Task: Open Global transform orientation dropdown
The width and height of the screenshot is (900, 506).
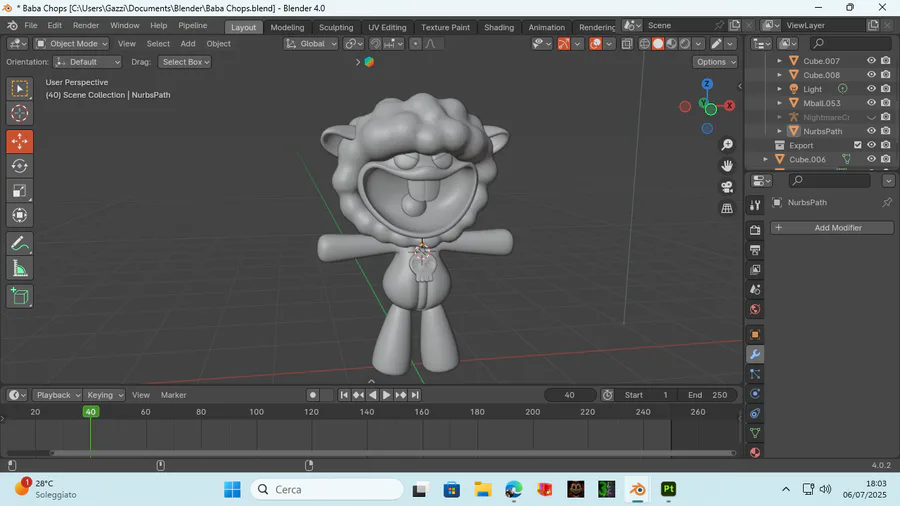Action: point(311,44)
